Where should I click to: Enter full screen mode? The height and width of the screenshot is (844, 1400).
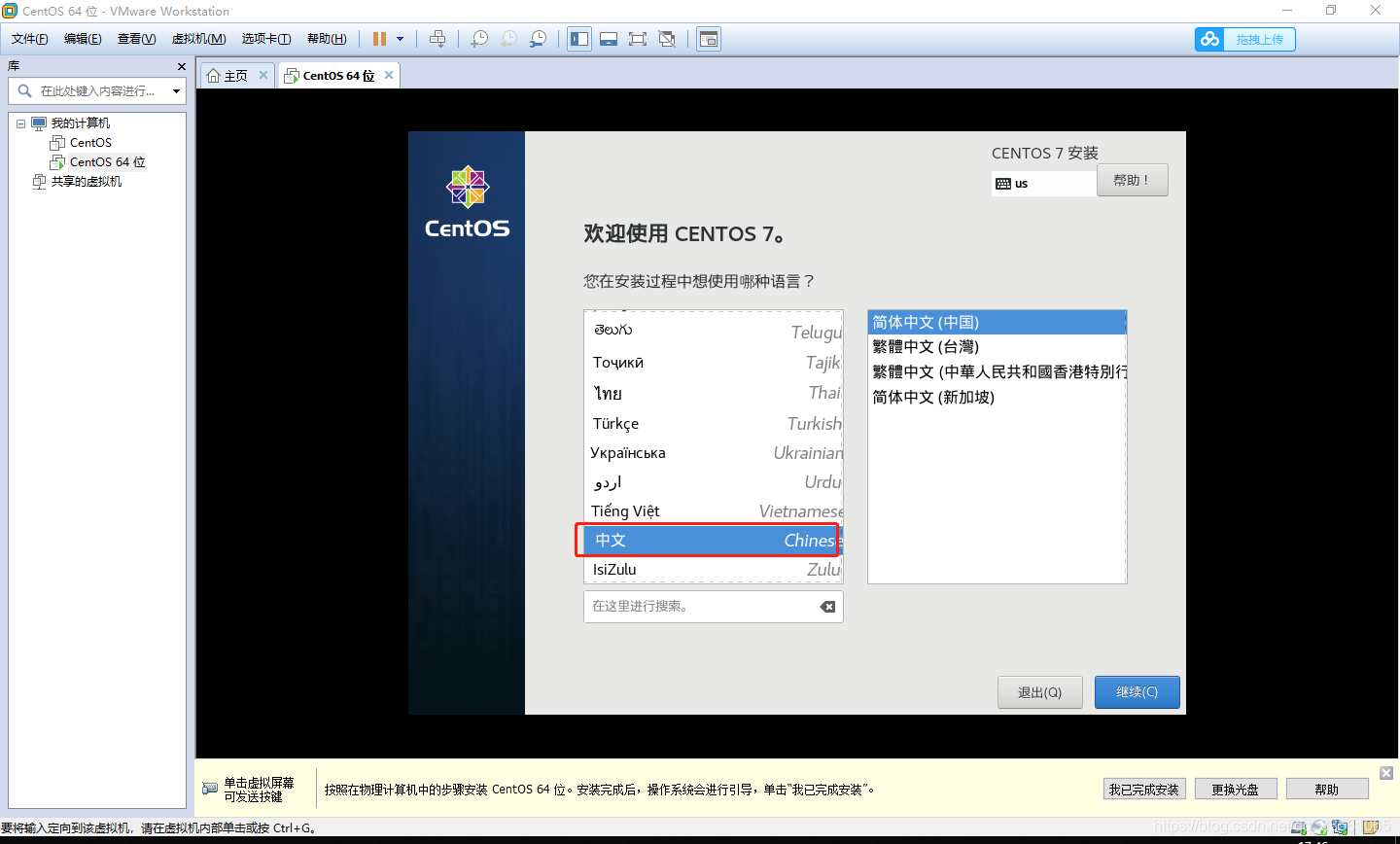point(638,39)
